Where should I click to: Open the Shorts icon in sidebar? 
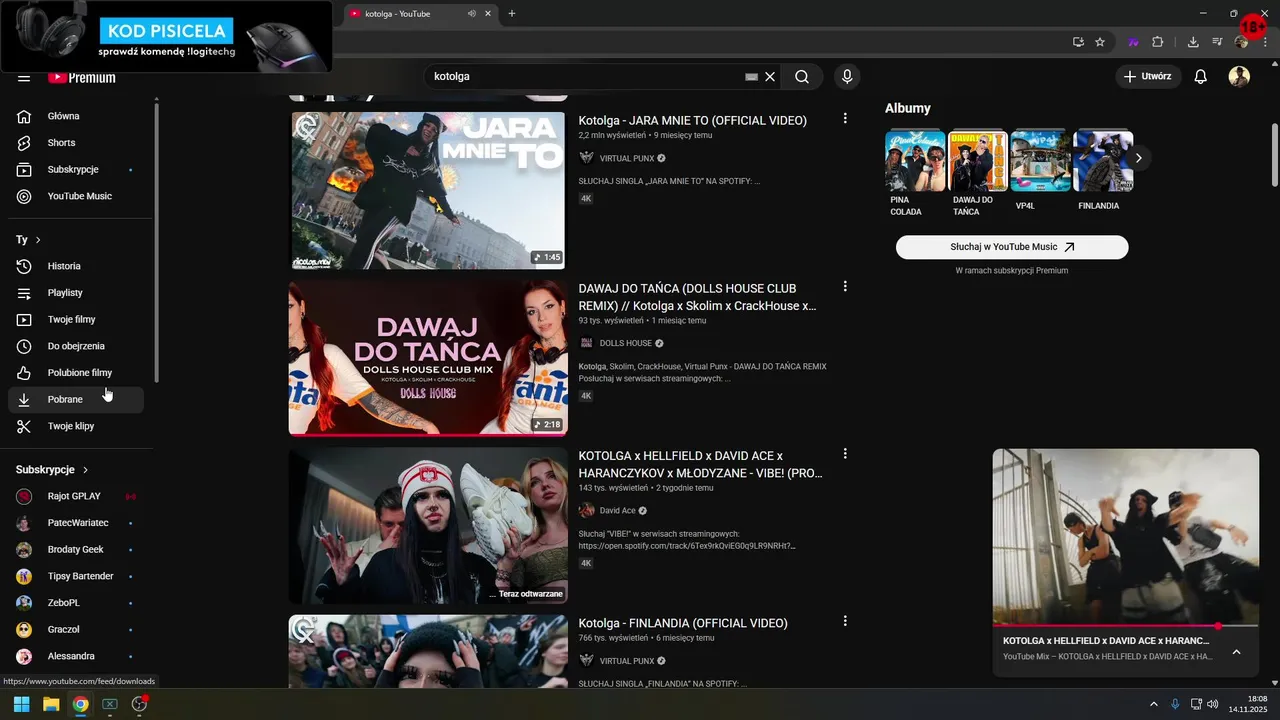[24, 143]
